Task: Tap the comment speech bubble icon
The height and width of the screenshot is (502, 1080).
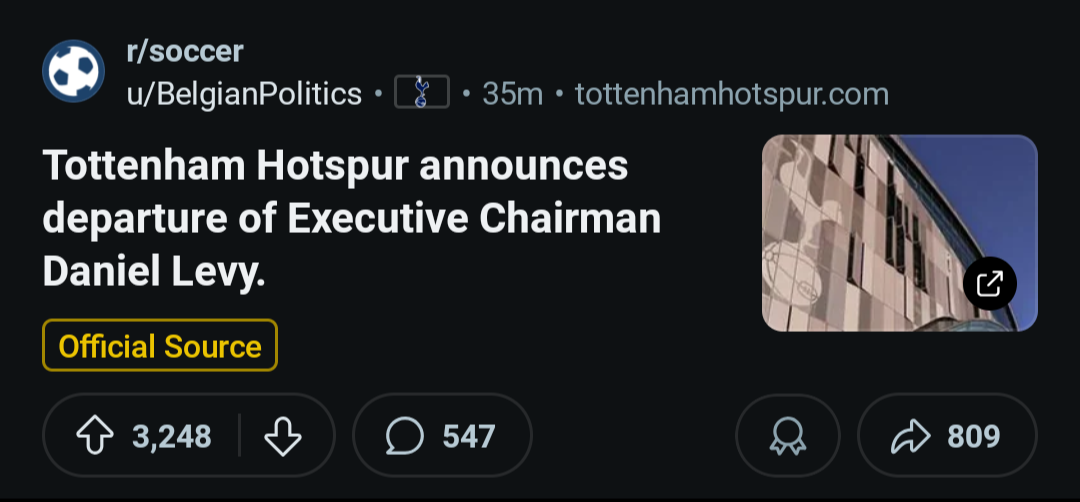Action: pyautogui.click(x=405, y=436)
